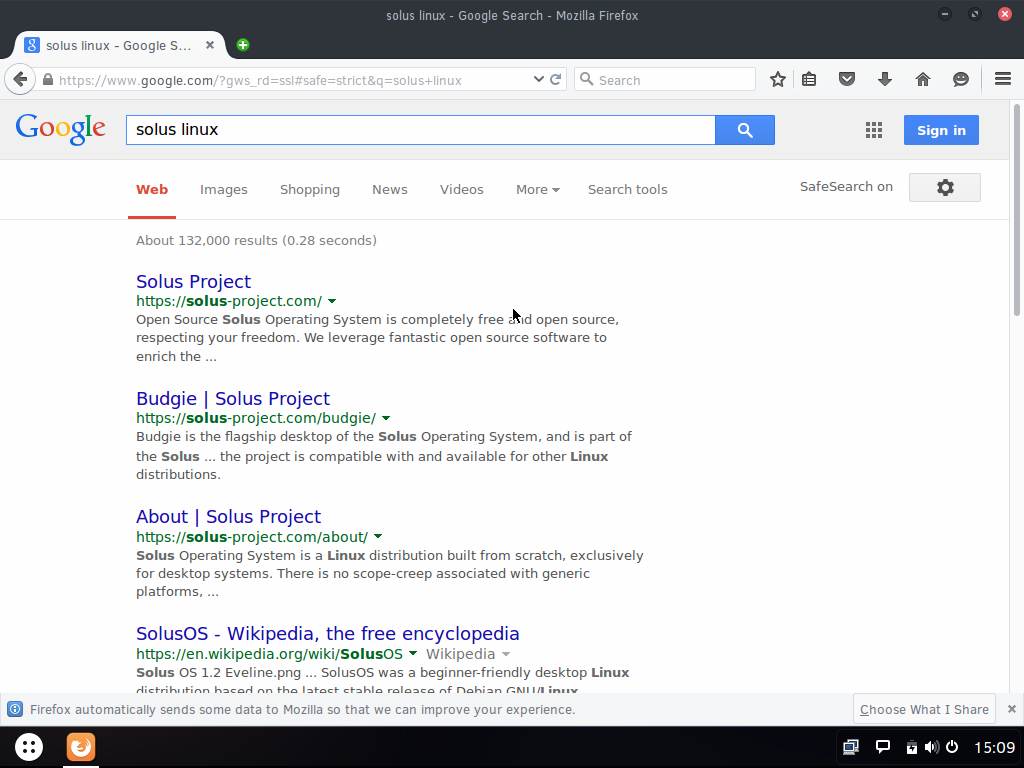Open SolusOS Wikipedia result link
1024x768 pixels.
[328, 633]
